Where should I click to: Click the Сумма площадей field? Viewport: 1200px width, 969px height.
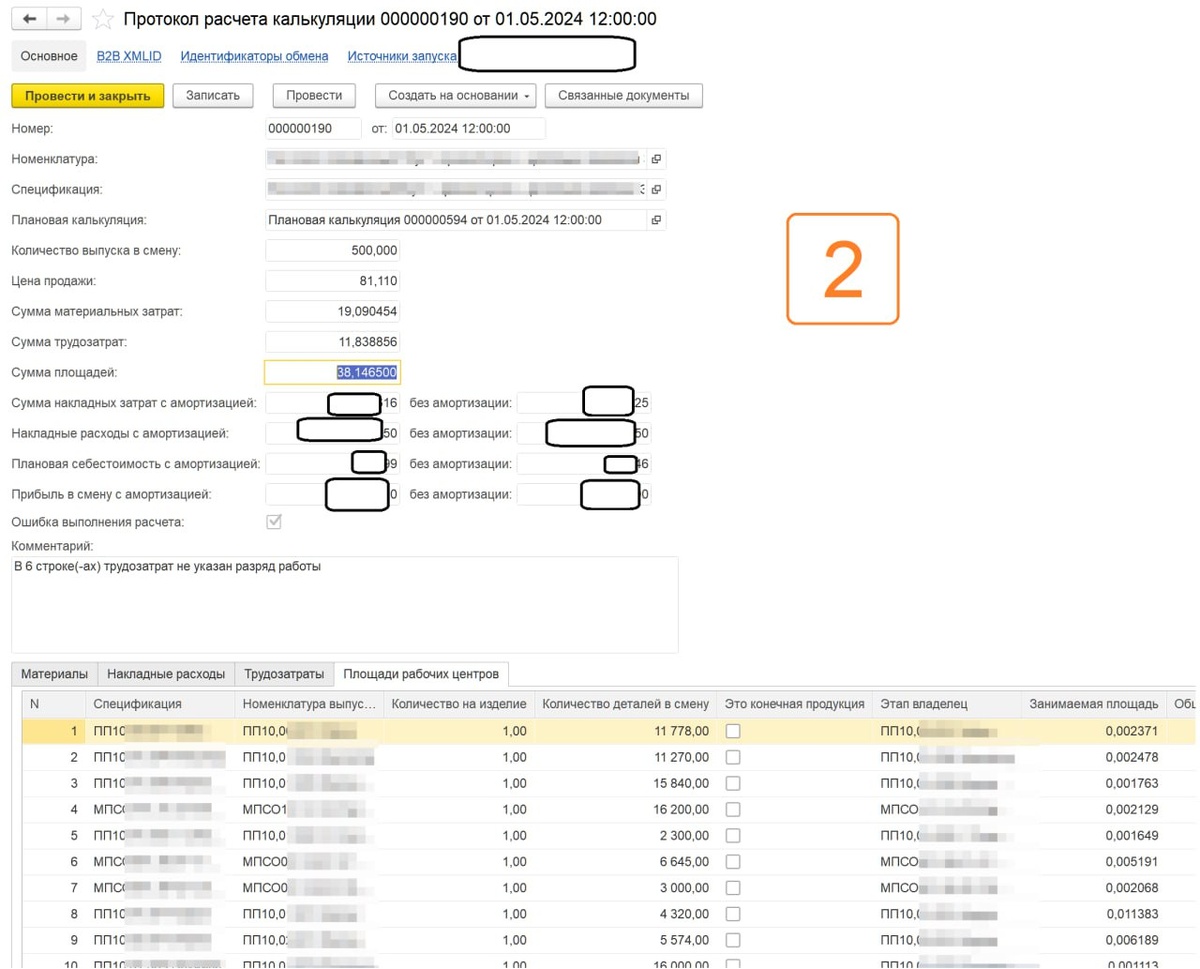click(x=333, y=372)
